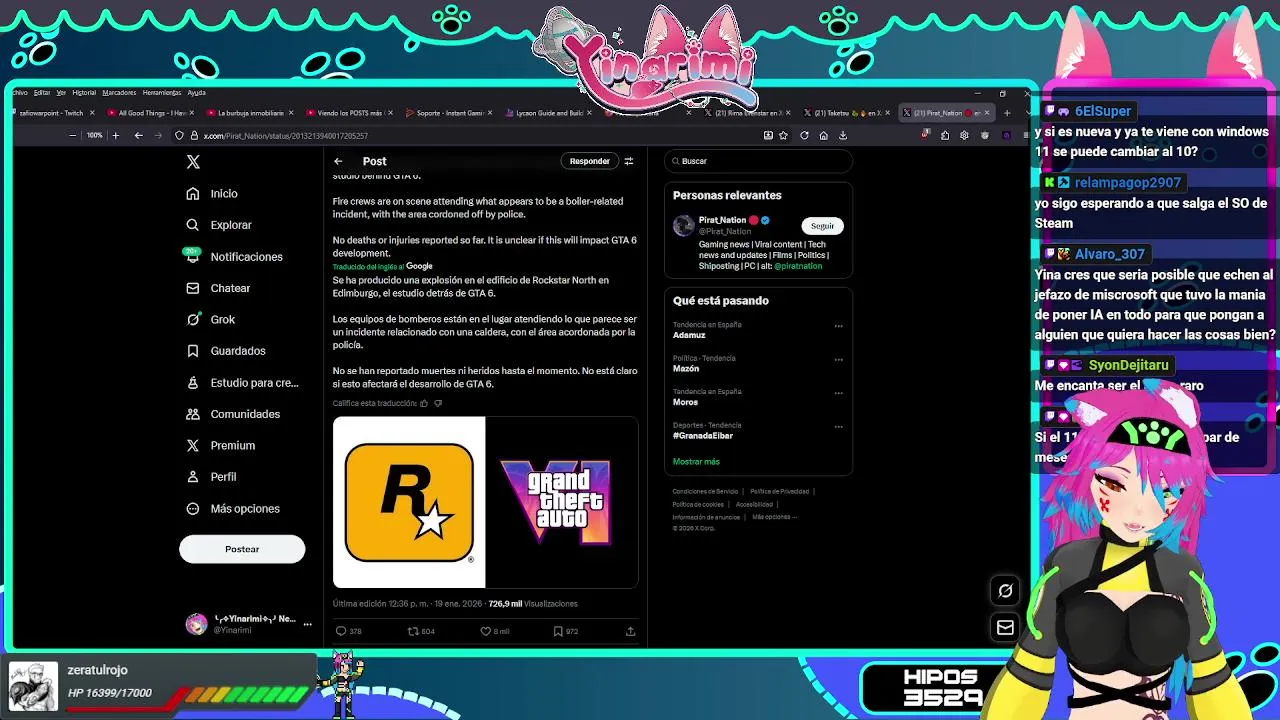Share the post via share icon
This screenshot has width=1280, height=720.
(630, 632)
